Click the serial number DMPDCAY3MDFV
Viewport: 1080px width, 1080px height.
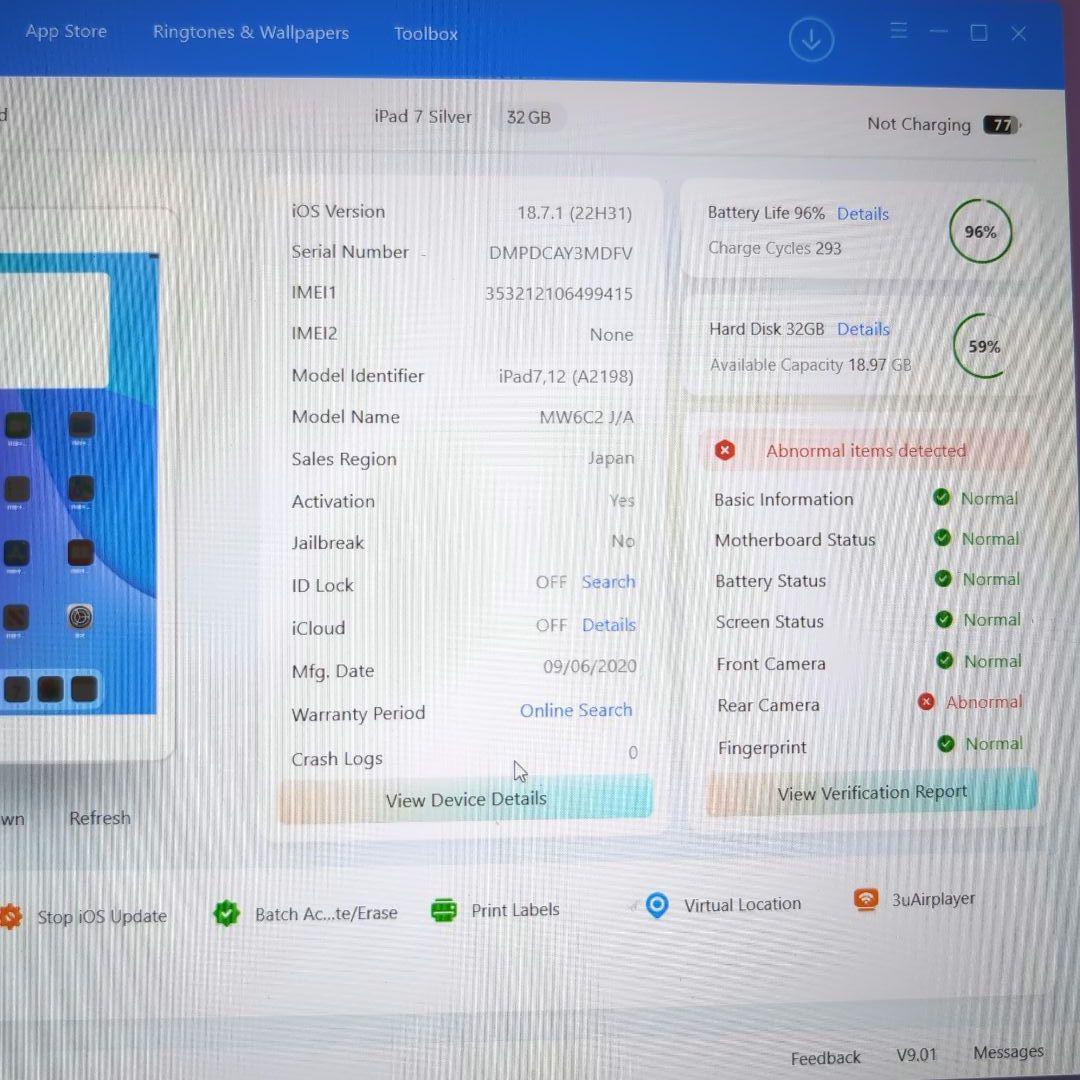[560, 253]
